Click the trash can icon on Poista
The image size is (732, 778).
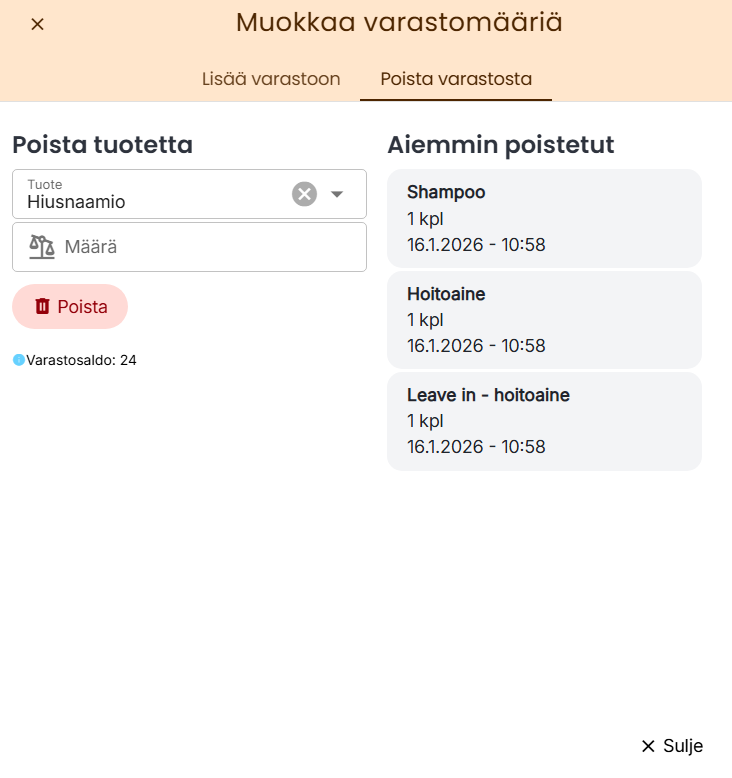(x=42, y=307)
